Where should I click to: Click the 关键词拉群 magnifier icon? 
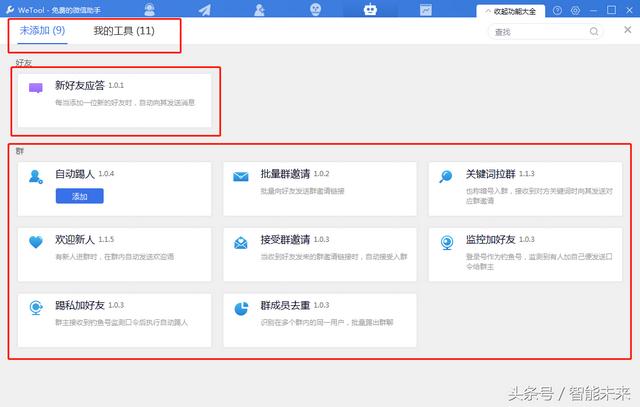(x=446, y=176)
